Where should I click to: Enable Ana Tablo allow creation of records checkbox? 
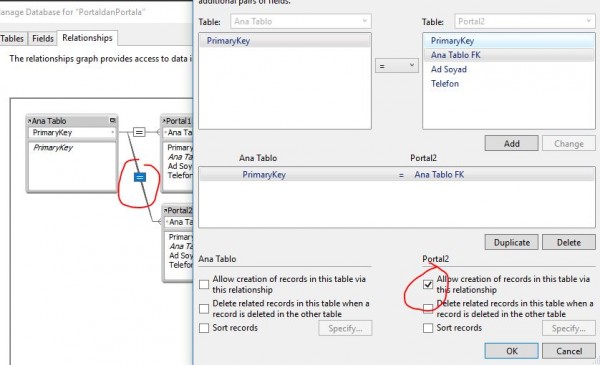pyautogui.click(x=204, y=284)
